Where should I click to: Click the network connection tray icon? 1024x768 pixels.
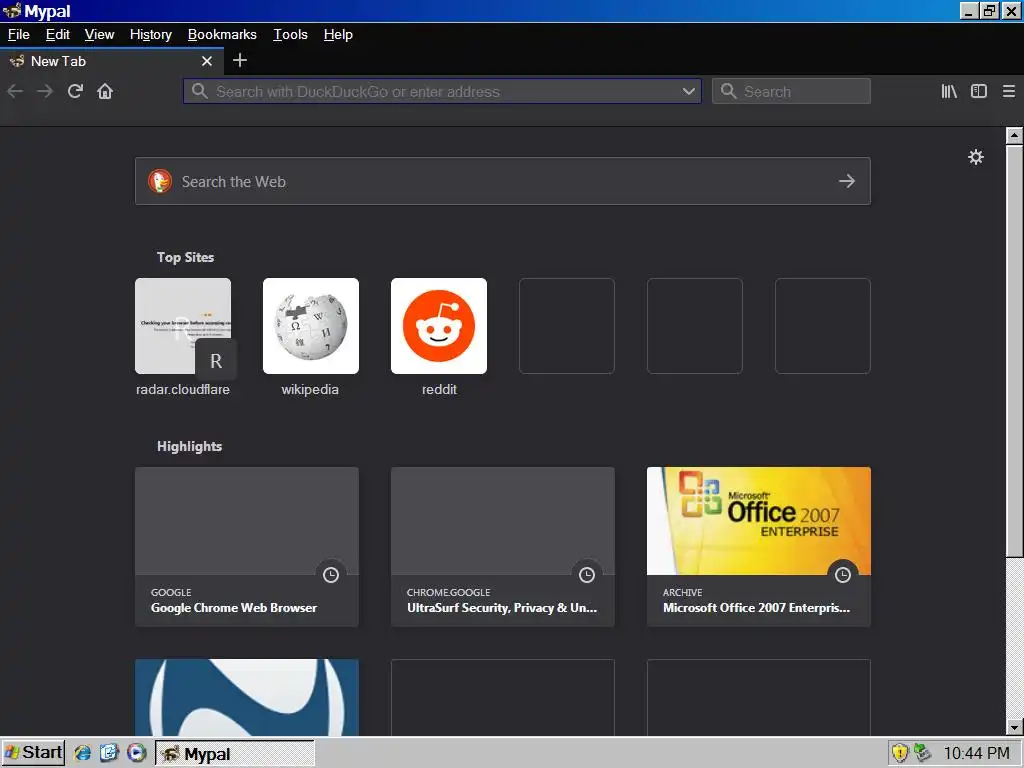coord(922,753)
